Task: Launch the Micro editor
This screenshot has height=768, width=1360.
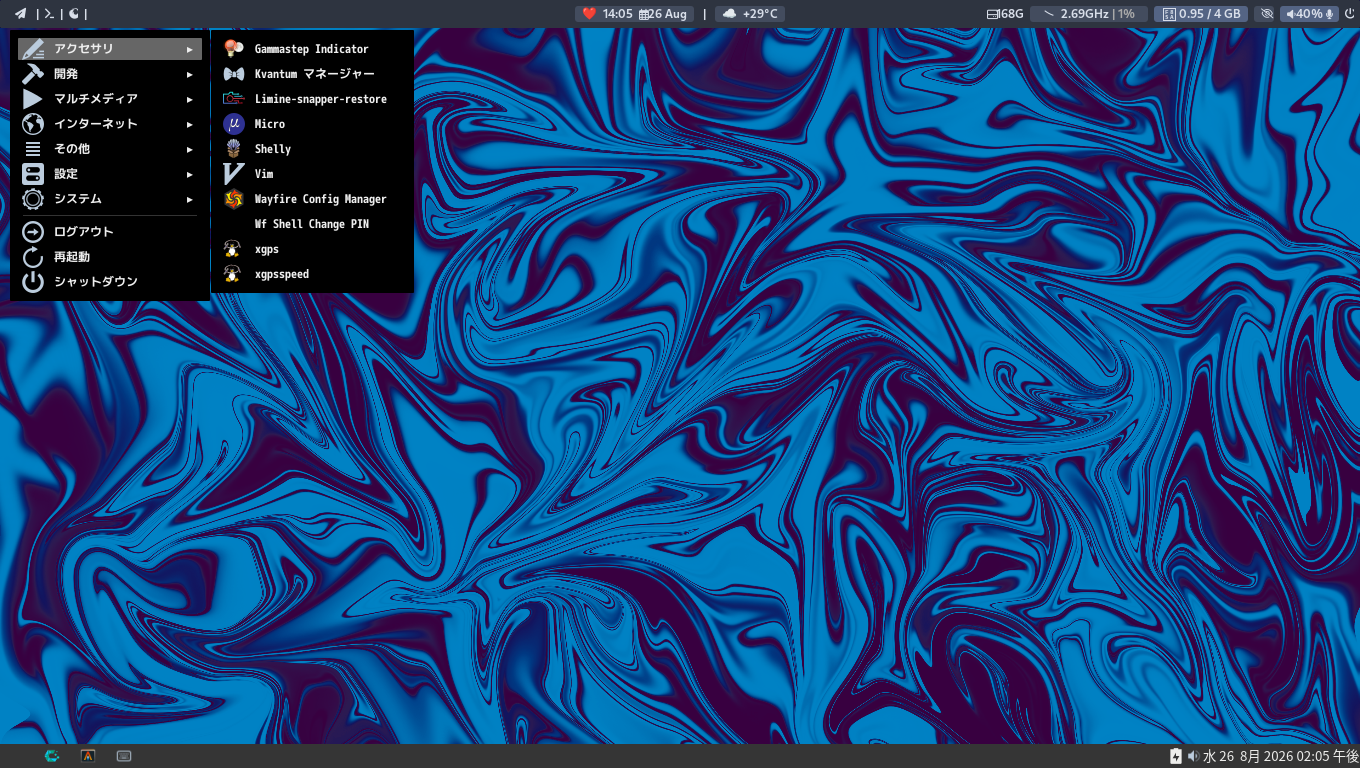Action: (x=312, y=124)
